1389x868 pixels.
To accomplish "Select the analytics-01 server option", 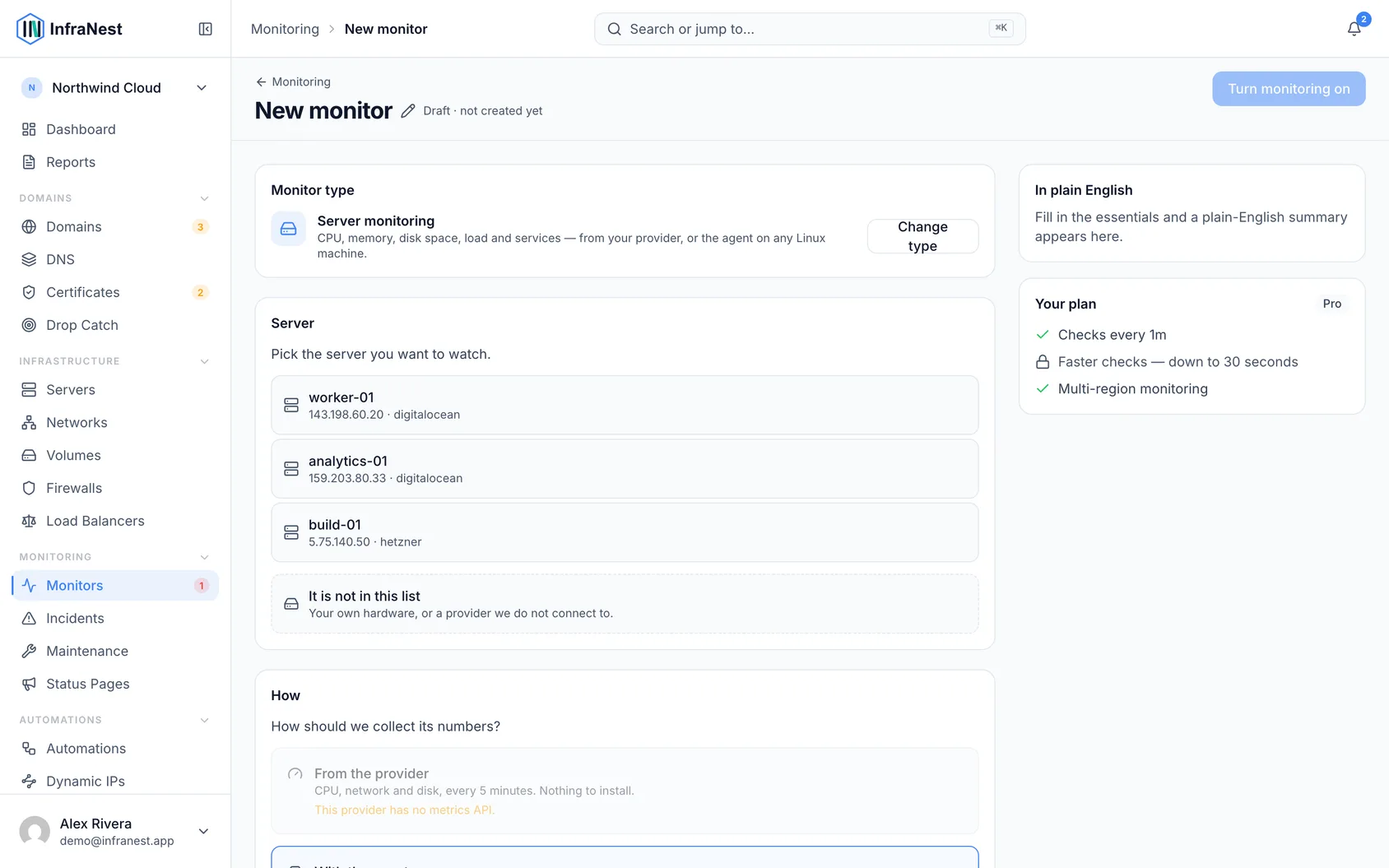I will 625,469.
